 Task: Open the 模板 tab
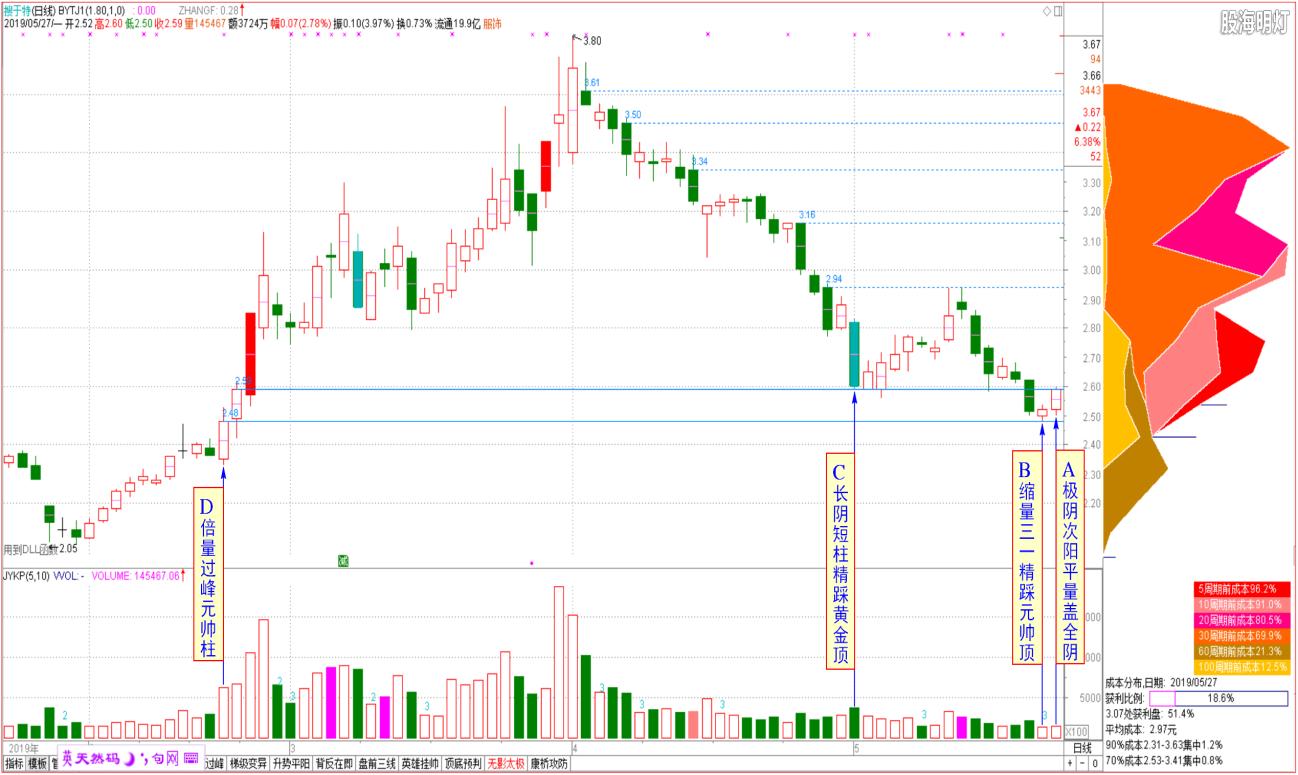coord(37,764)
